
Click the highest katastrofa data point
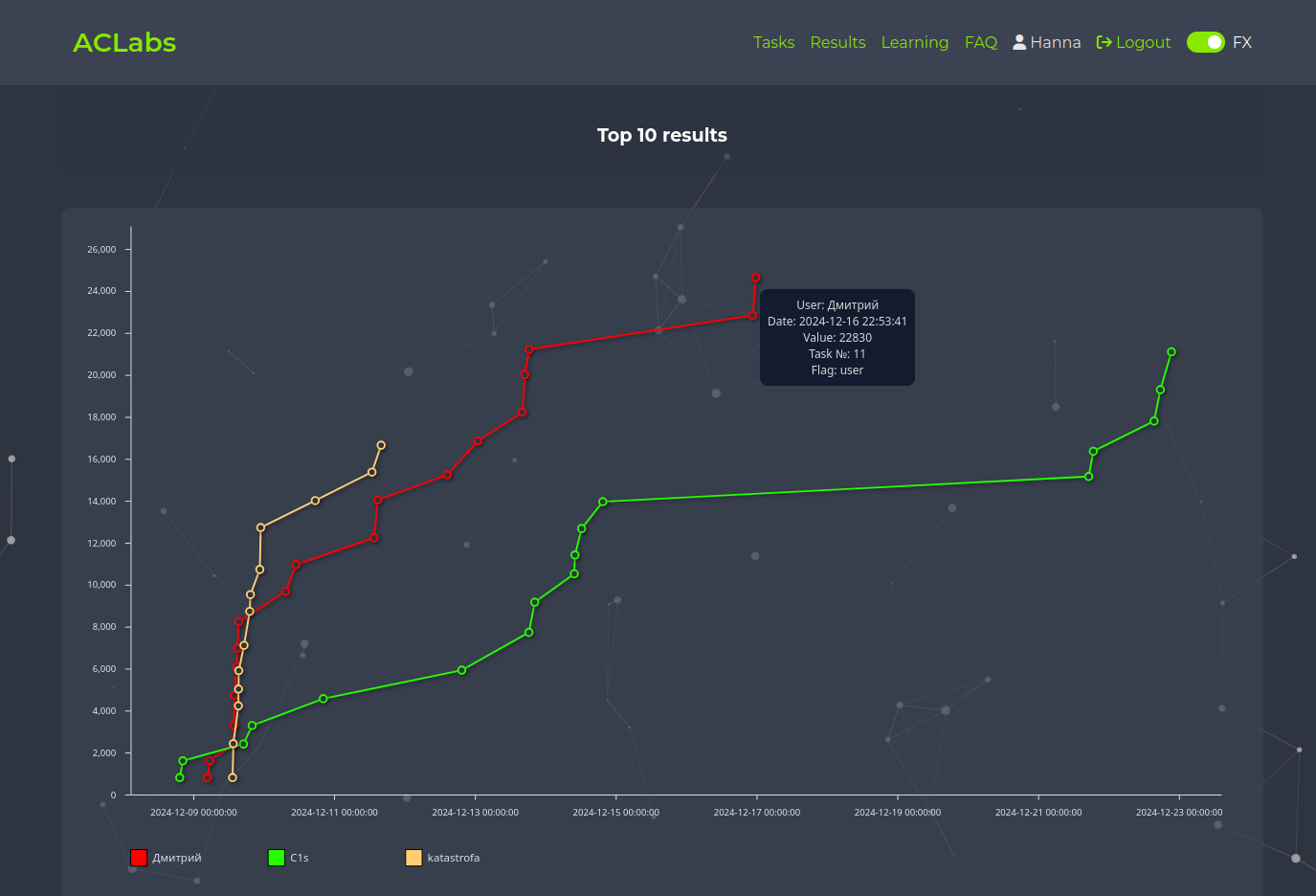381,445
